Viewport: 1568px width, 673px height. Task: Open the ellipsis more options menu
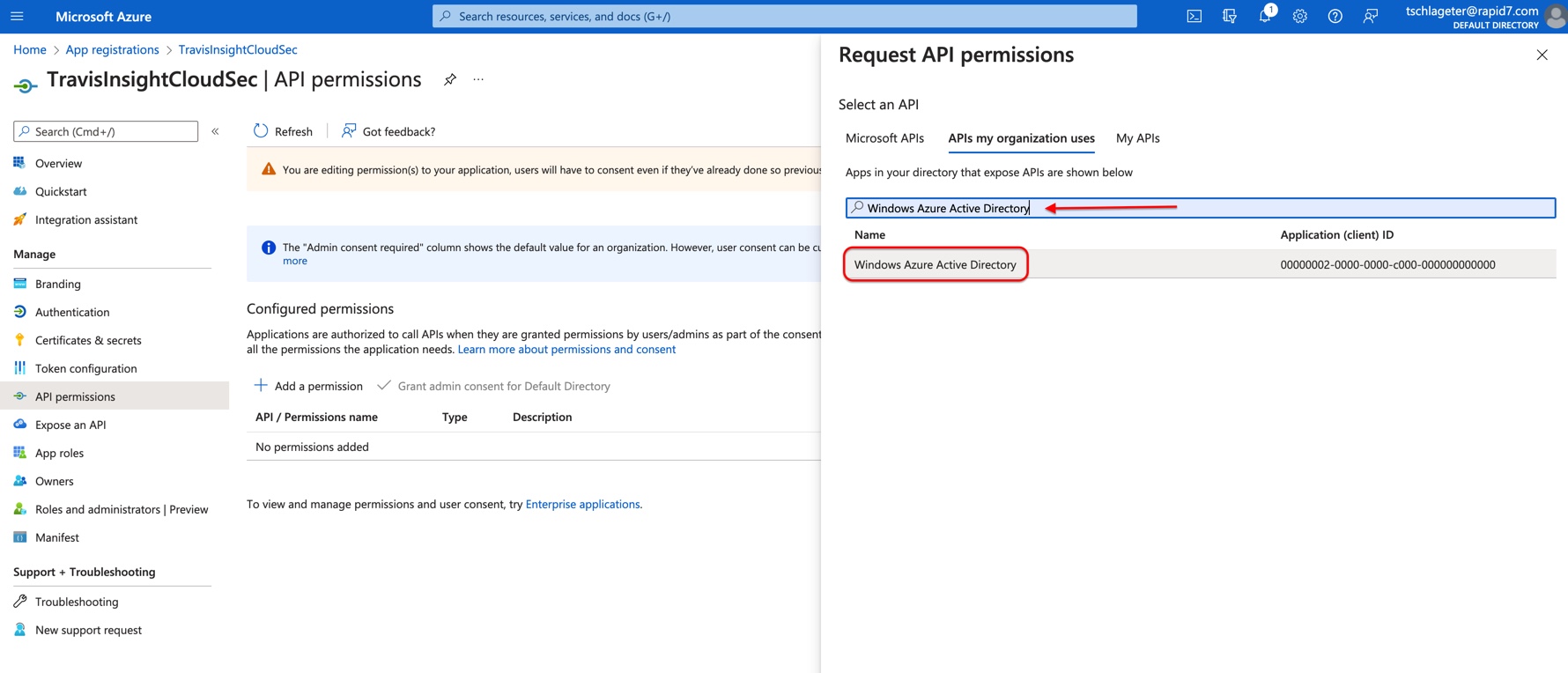[478, 79]
